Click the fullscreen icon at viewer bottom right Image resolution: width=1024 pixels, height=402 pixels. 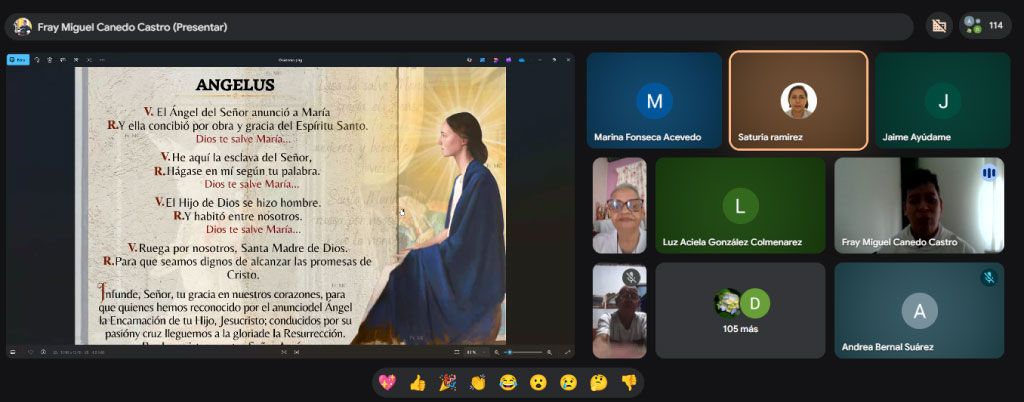click(x=567, y=352)
